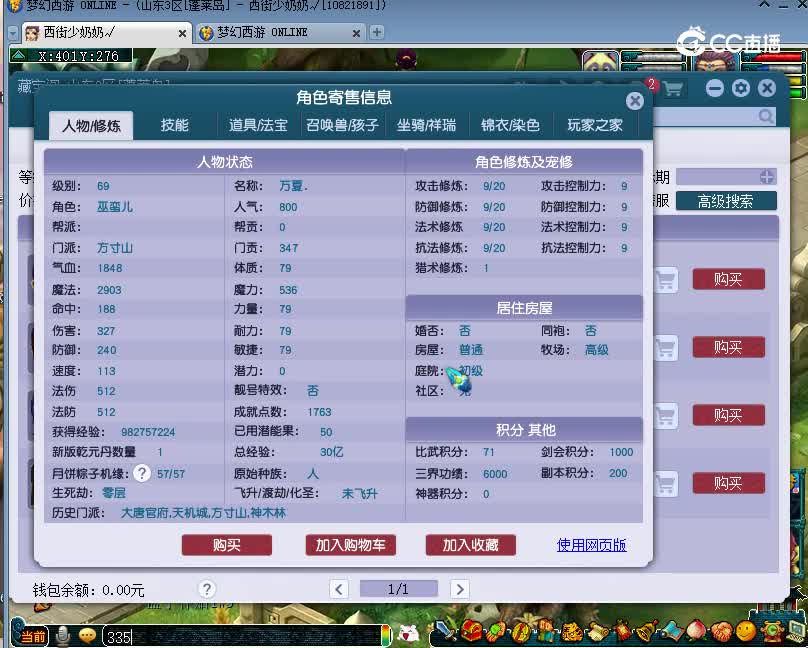Select the 人物/修炼 tab
808x648 pixels.
point(91,126)
